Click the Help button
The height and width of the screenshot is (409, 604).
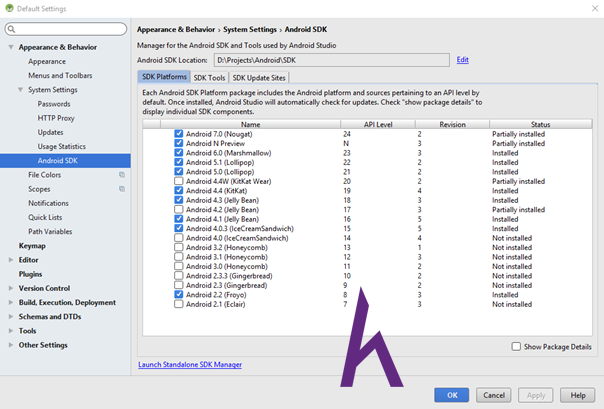click(x=578, y=395)
